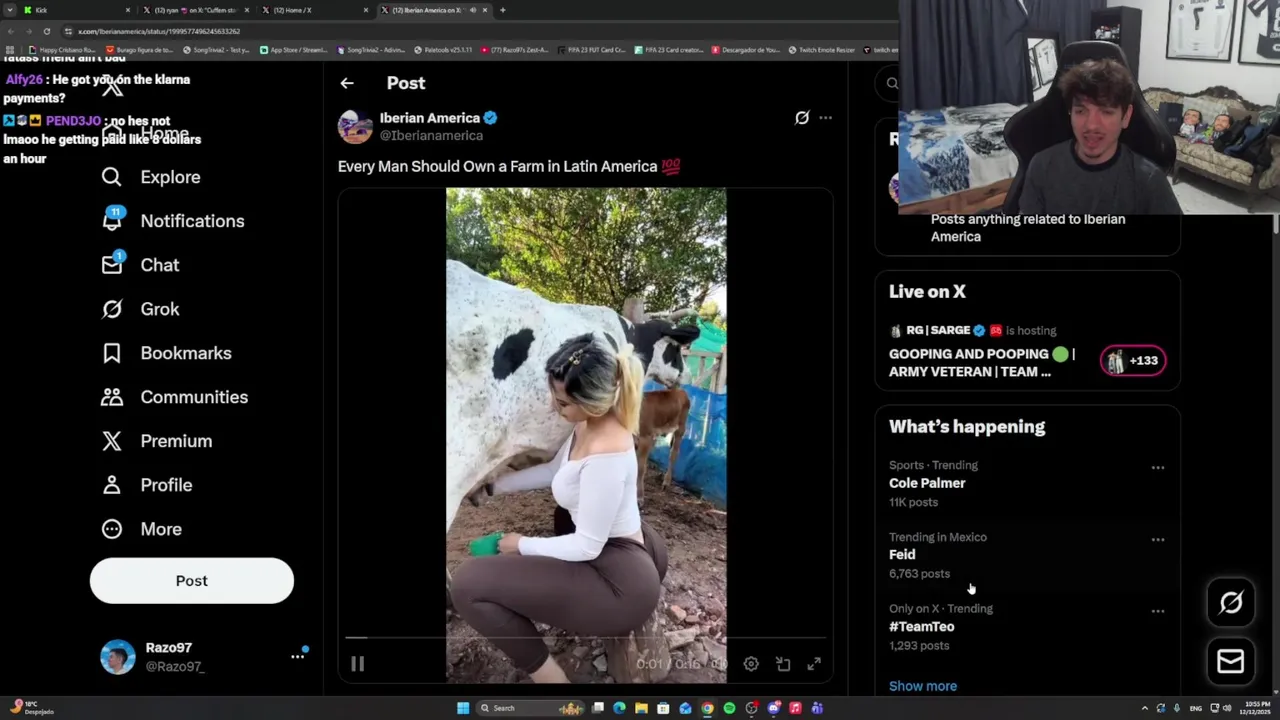Open the Windows Start menu

pyautogui.click(x=463, y=708)
